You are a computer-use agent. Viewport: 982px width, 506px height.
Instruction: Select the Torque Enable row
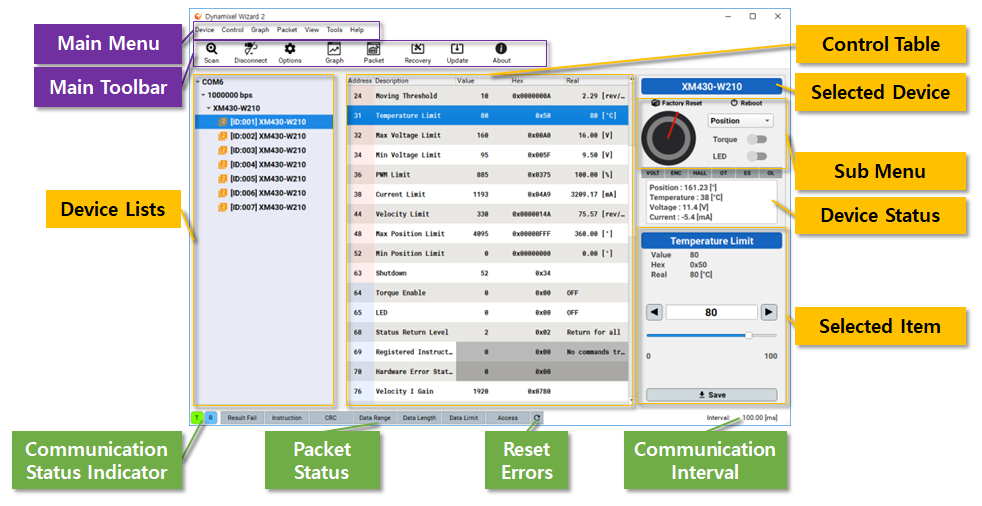487,293
